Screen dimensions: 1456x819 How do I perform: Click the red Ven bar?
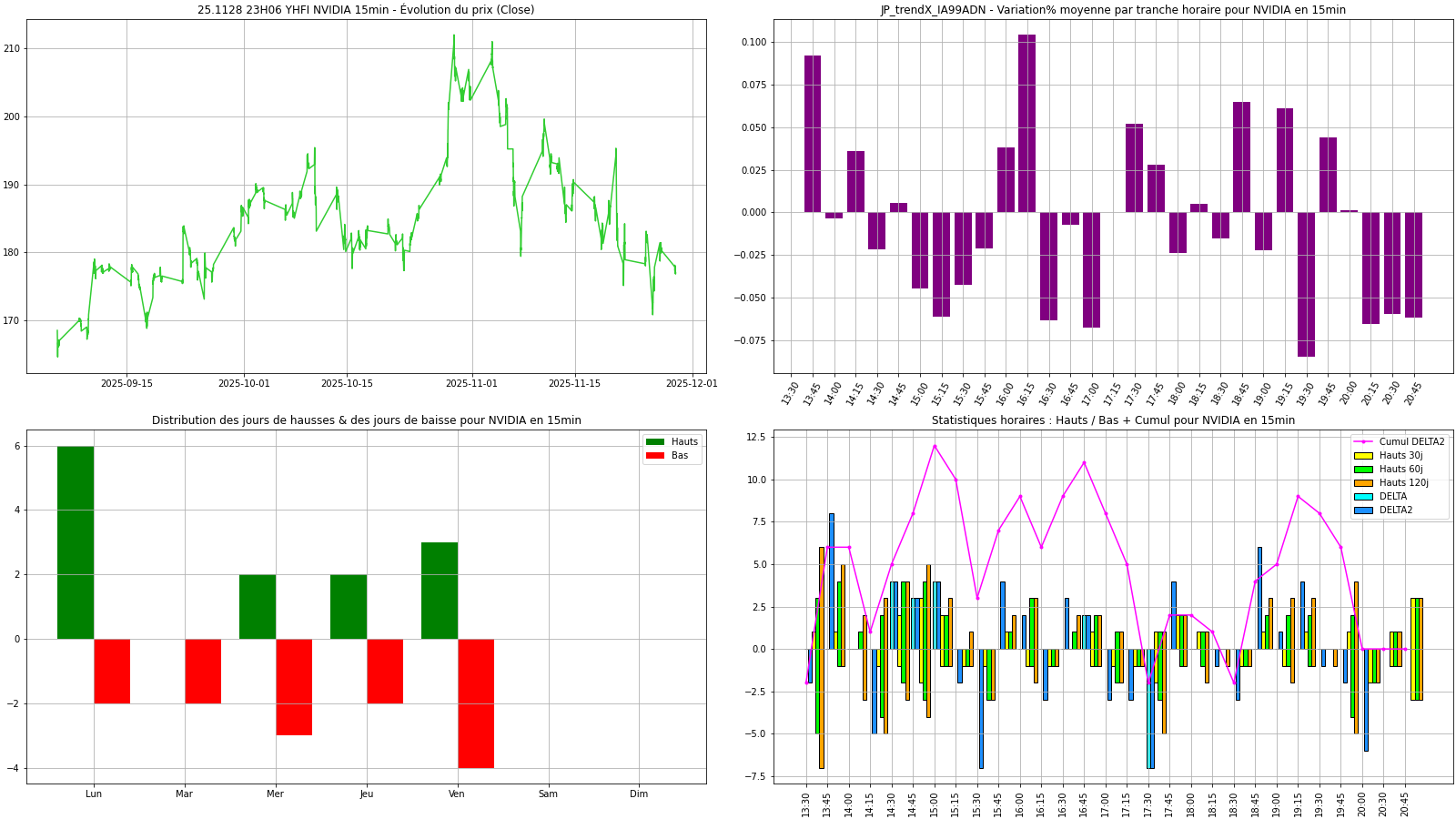click(476, 703)
